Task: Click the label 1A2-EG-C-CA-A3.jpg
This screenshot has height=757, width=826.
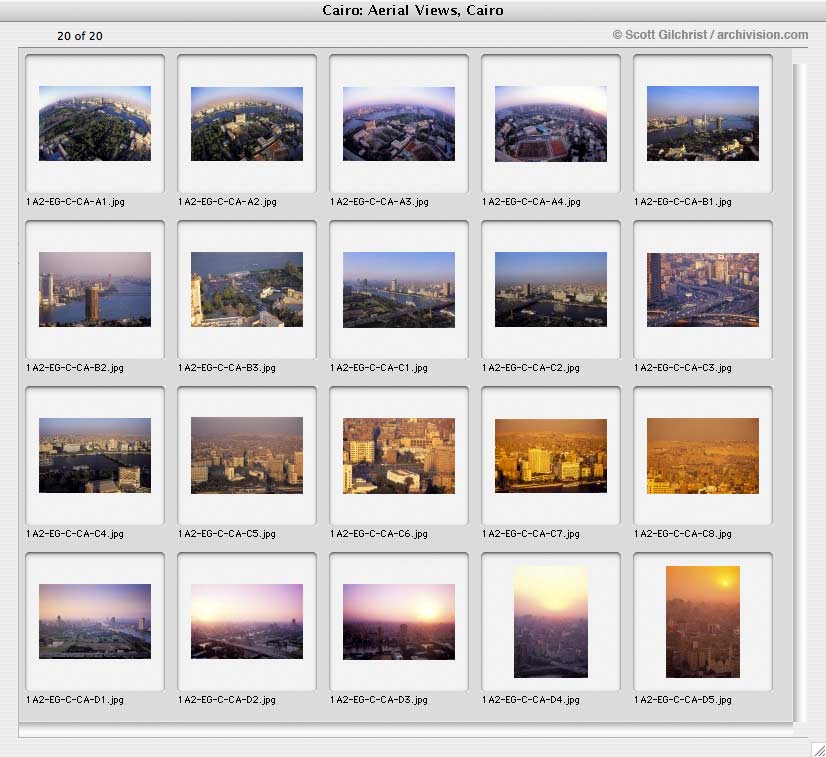Action: pos(379,202)
